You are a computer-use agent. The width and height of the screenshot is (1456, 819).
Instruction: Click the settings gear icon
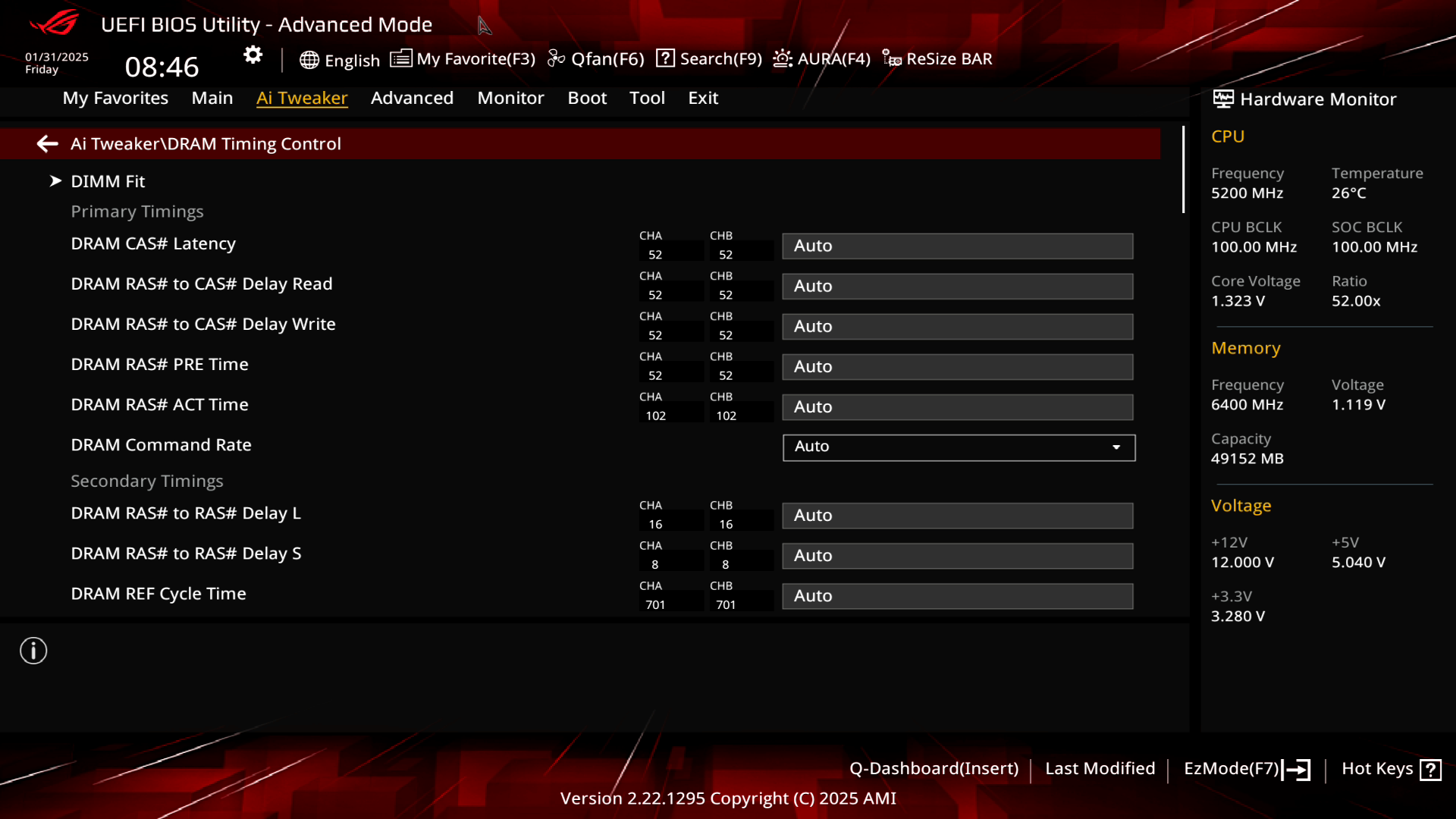point(253,55)
